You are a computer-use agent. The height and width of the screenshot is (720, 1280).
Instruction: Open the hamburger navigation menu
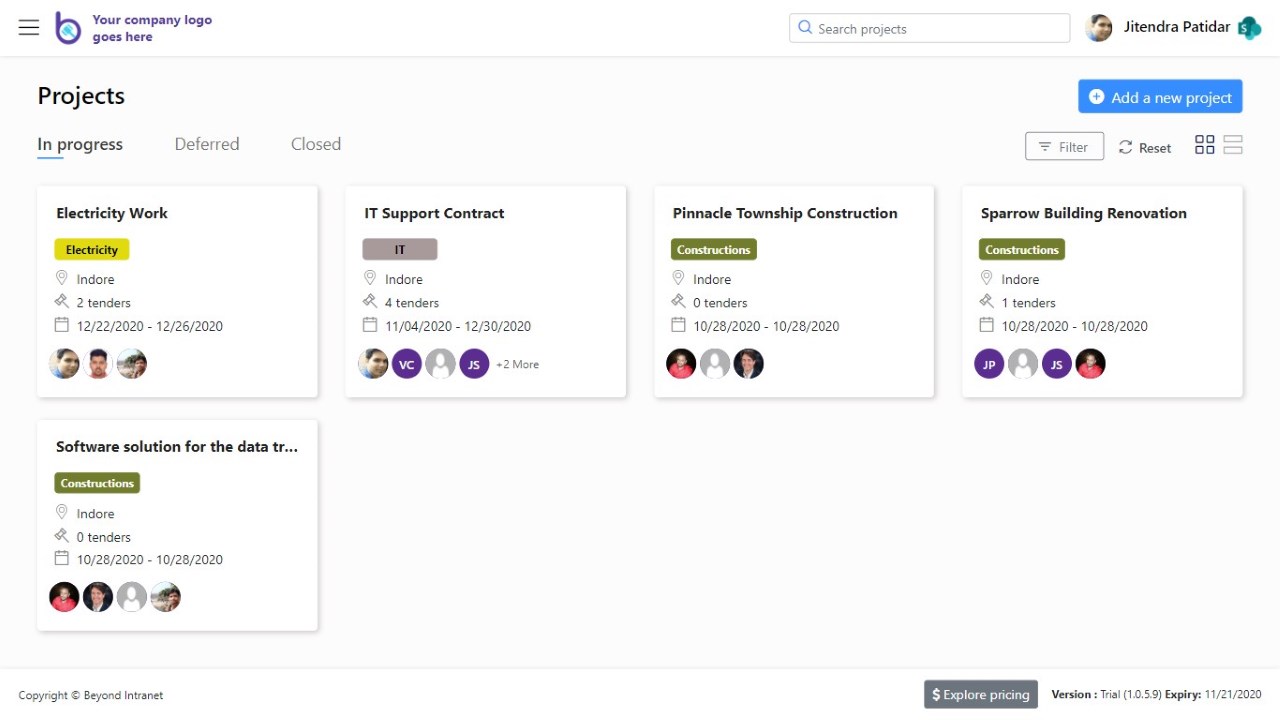coord(29,27)
